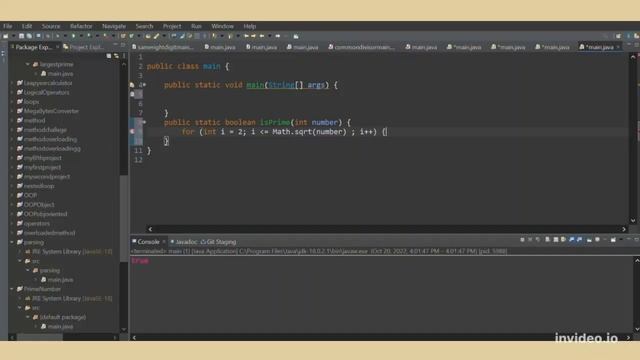Open the File menu
Viewport: 640px width, 360px height.
8,26
